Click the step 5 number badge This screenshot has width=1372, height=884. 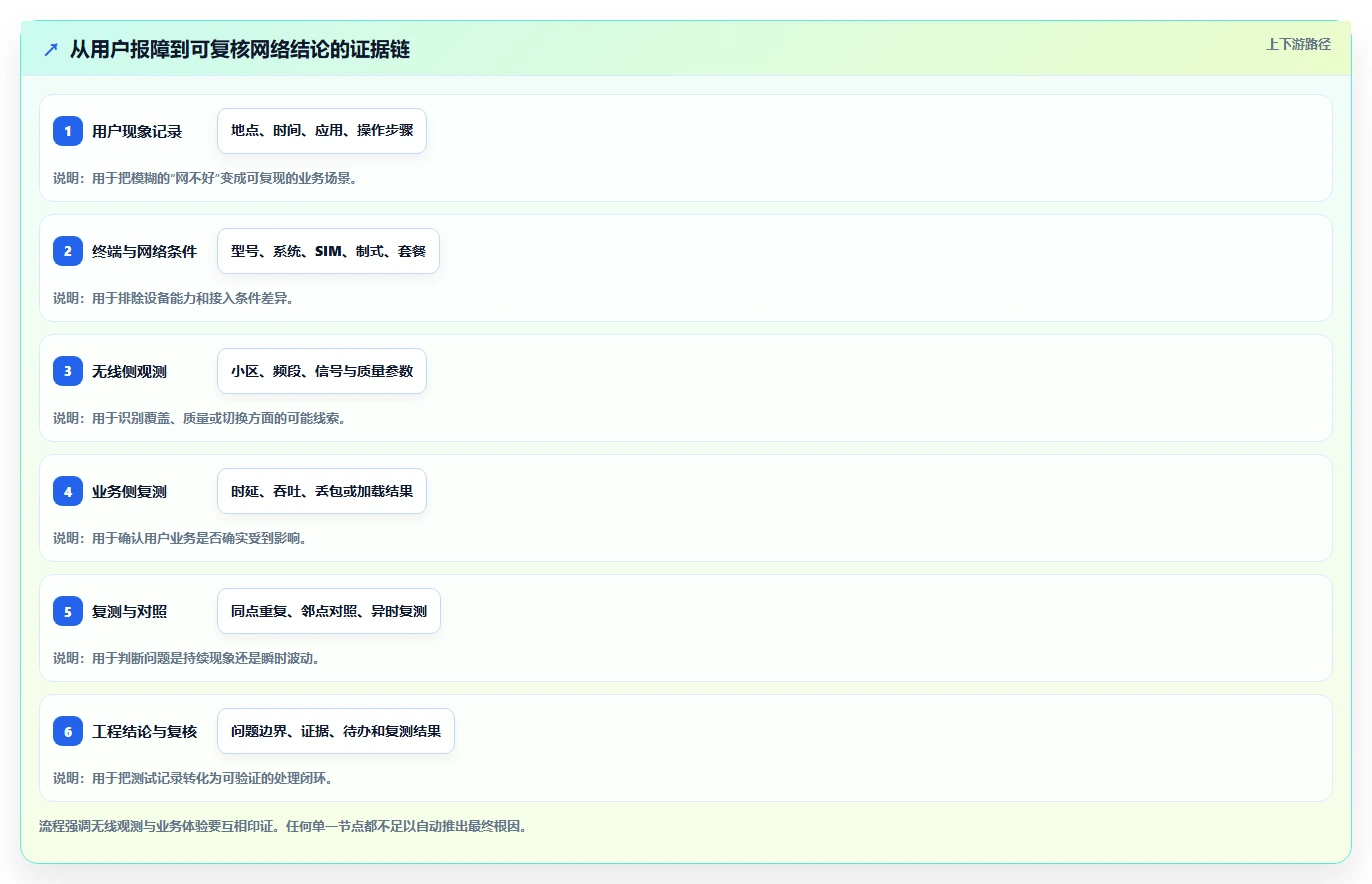(68, 611)
